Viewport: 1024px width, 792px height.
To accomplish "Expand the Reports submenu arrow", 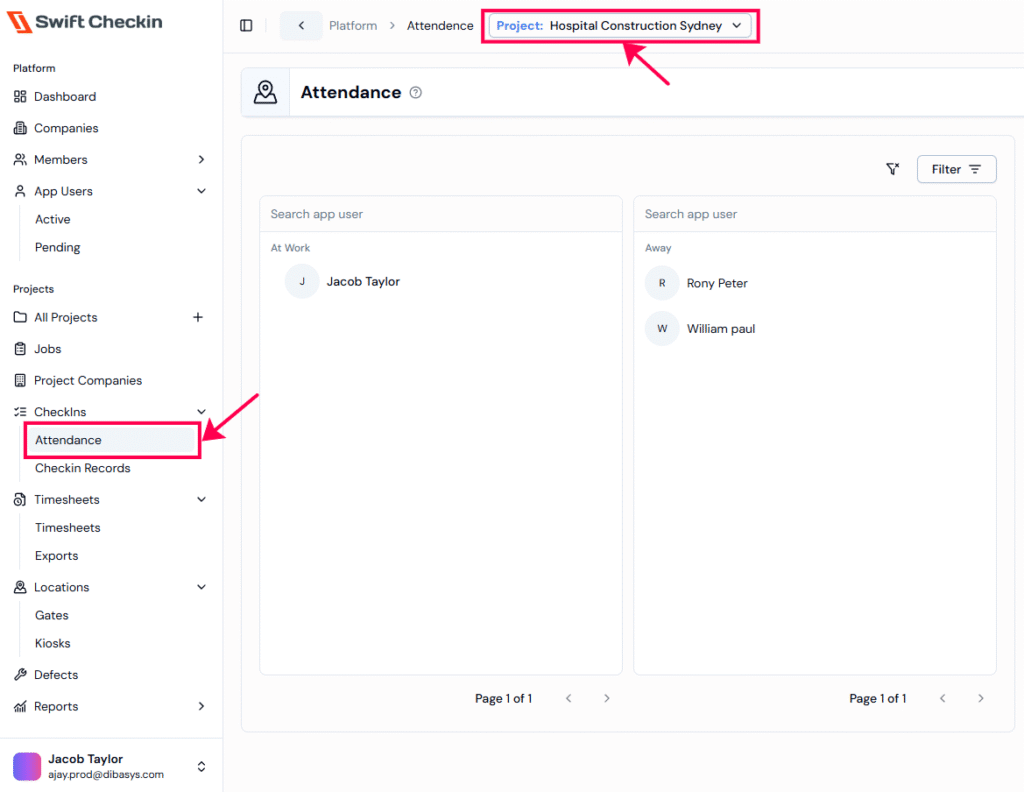I will point(201,707).
